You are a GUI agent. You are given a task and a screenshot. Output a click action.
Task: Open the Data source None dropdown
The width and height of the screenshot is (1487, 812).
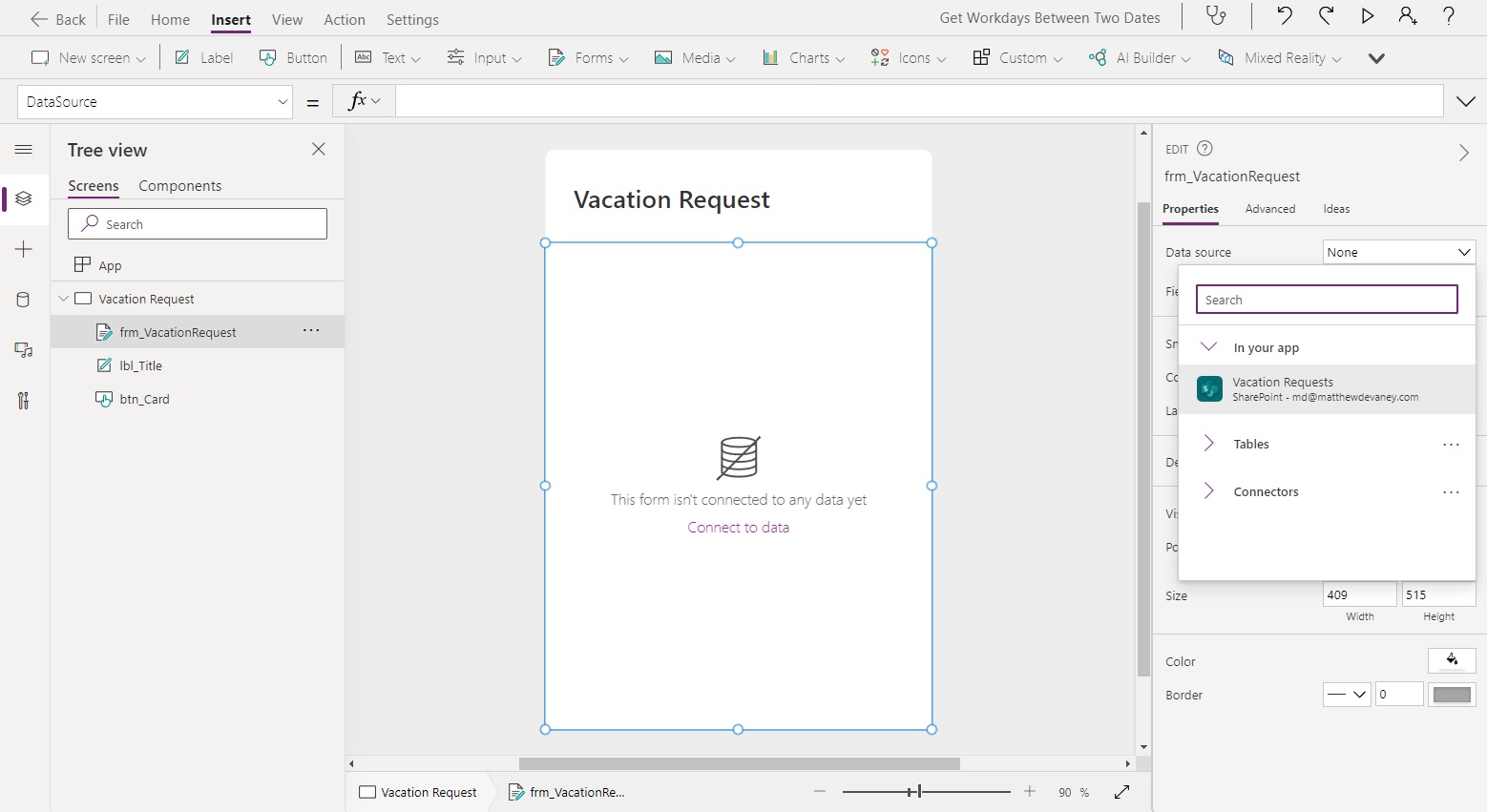click(1398, 251)
